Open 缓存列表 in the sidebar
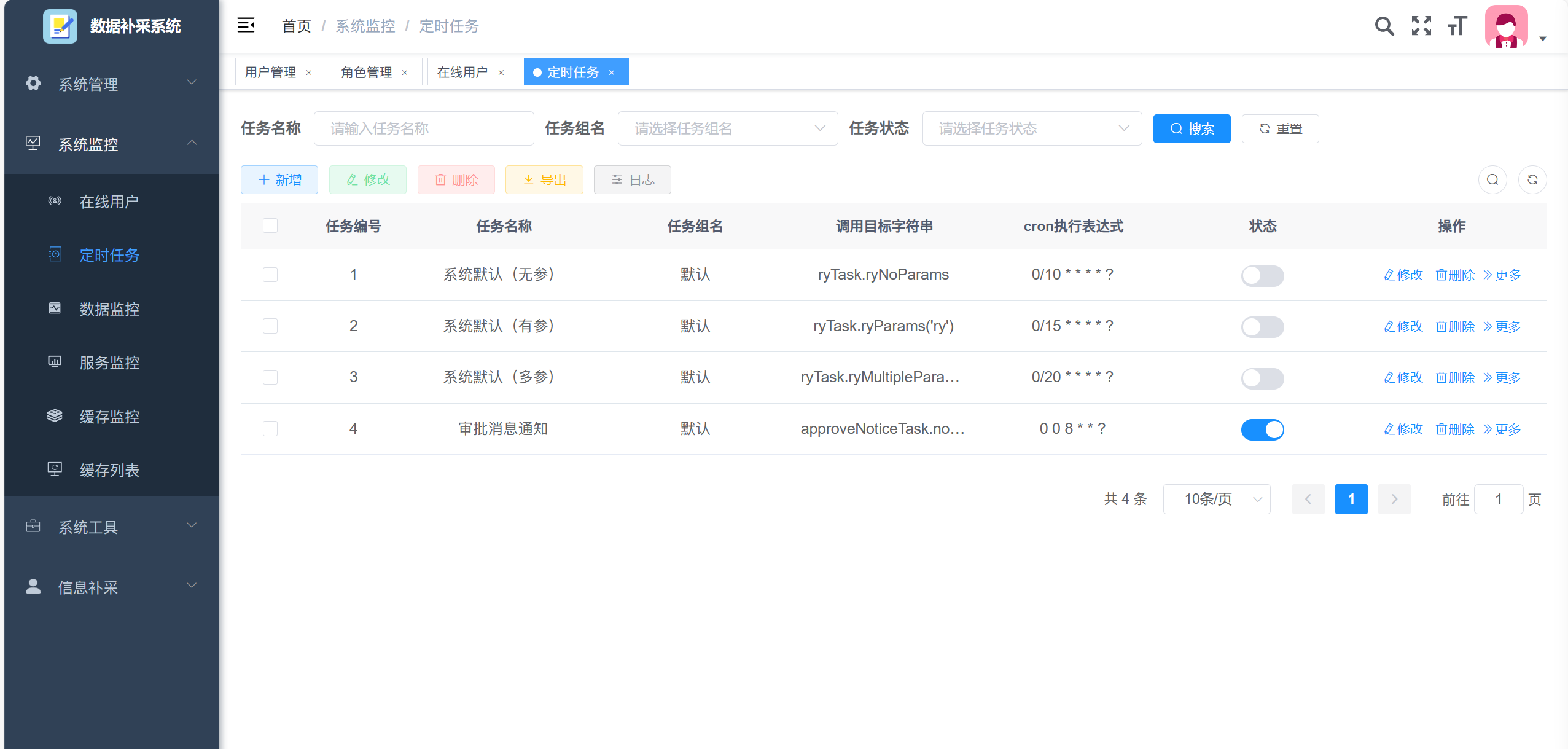1568x749 pixels. click(x=112, y=469)
